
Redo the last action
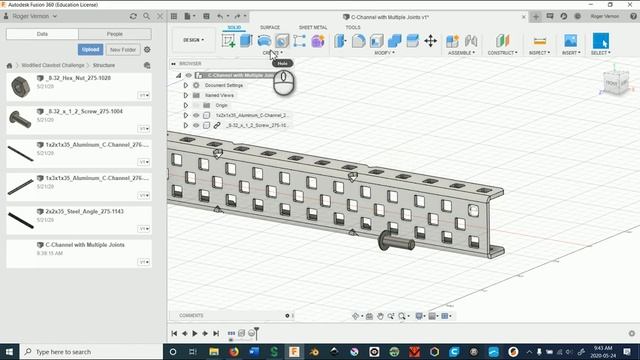[x=237, y=16]
